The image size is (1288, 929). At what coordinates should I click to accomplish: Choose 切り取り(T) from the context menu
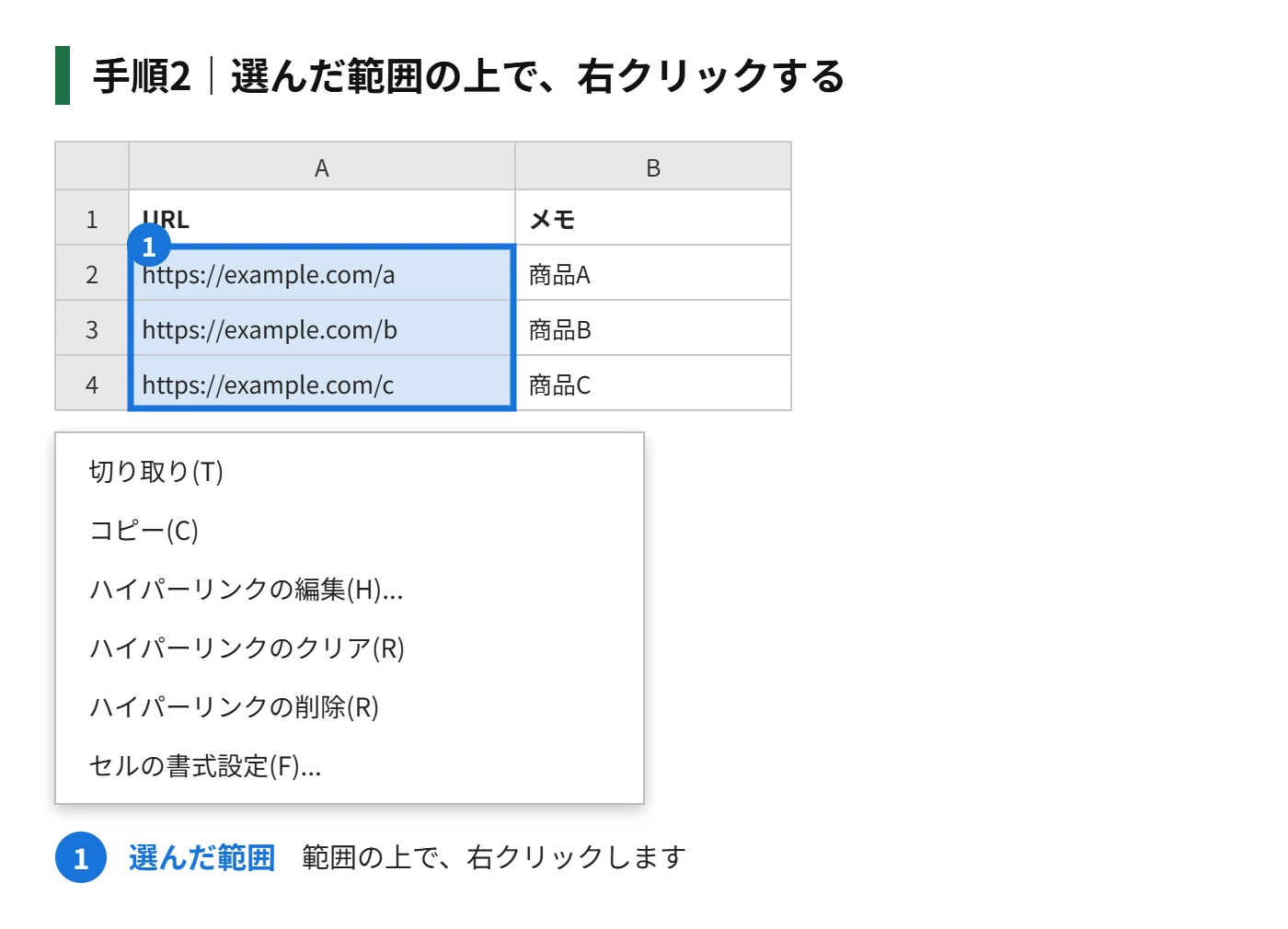(350, 472)
